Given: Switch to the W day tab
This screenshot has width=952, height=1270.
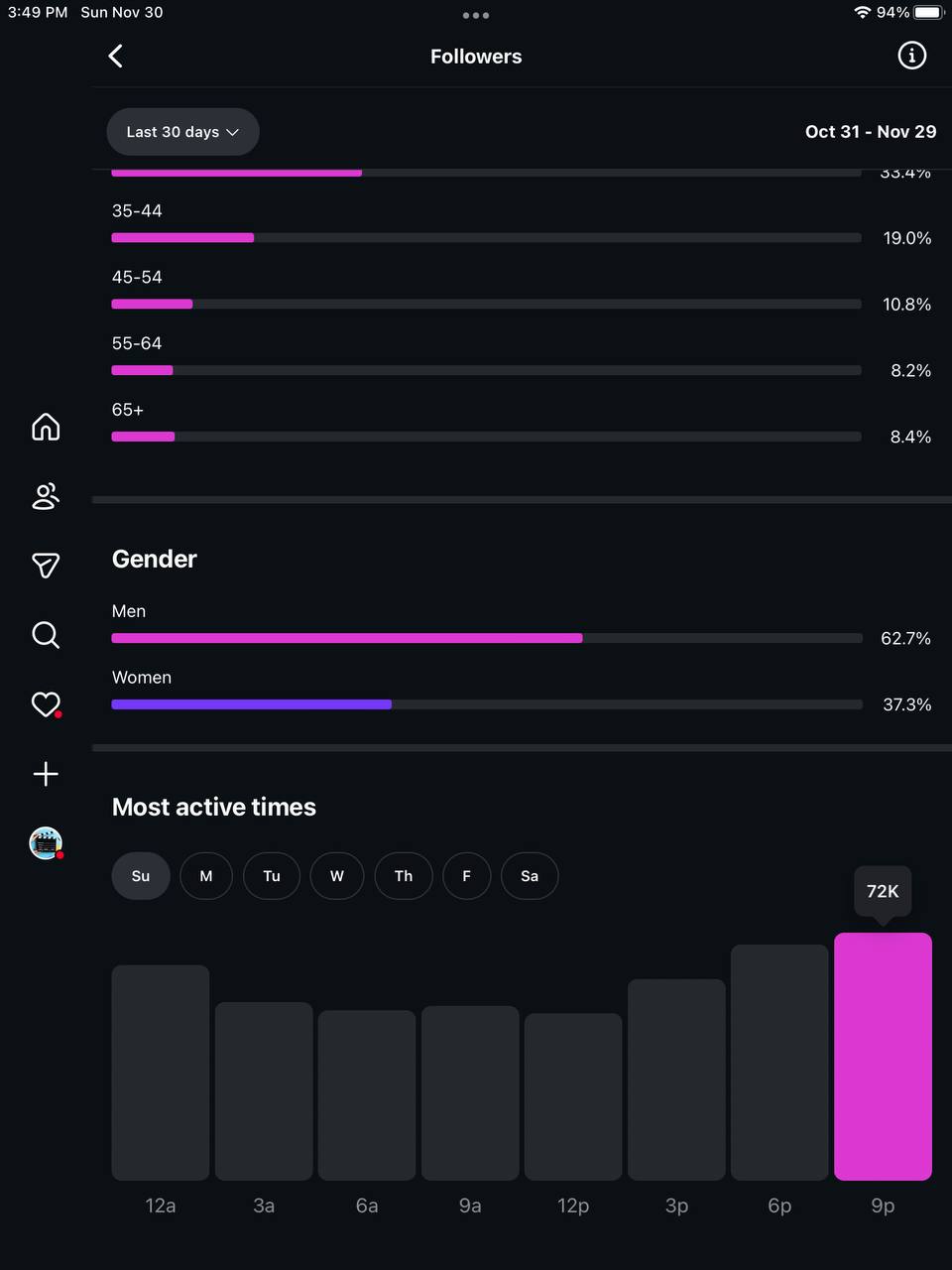Looking at the screenshot, I should click(x=337, y=876).
